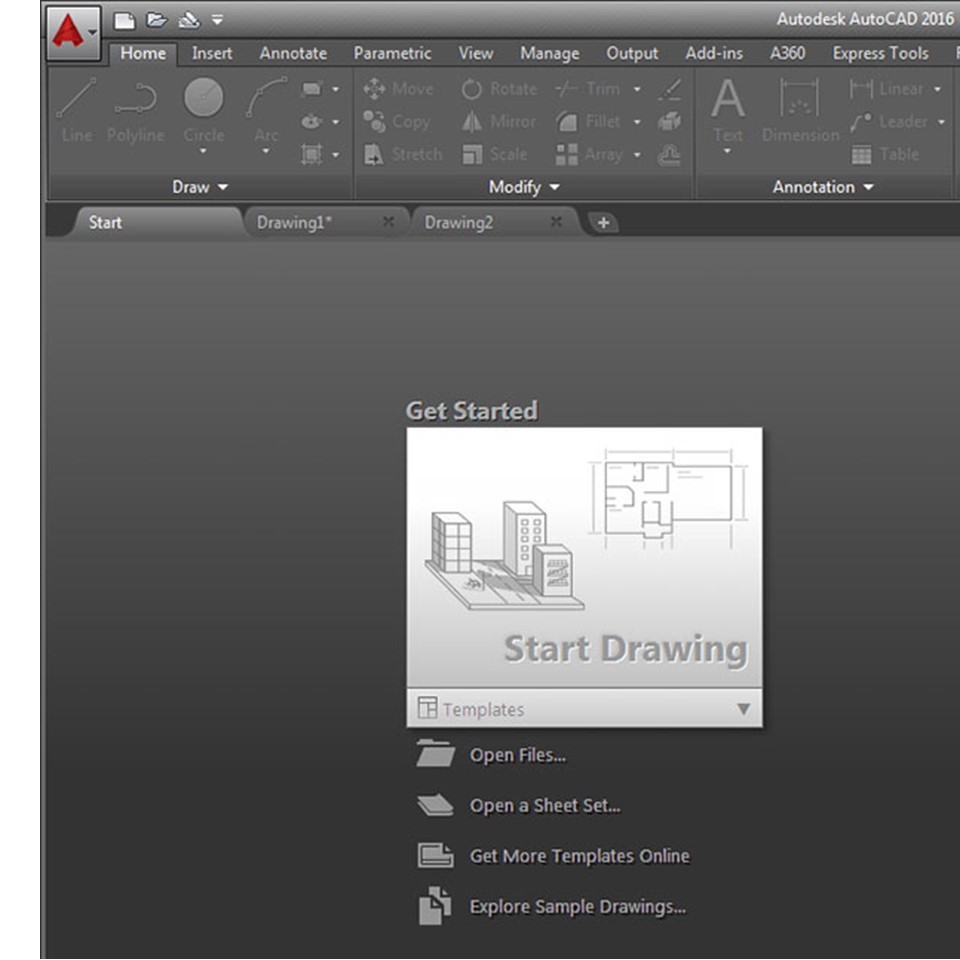Expand the Modify panel dropdown
The height and width of the screenshot is (960, 960).
click(x=524, y=187)
